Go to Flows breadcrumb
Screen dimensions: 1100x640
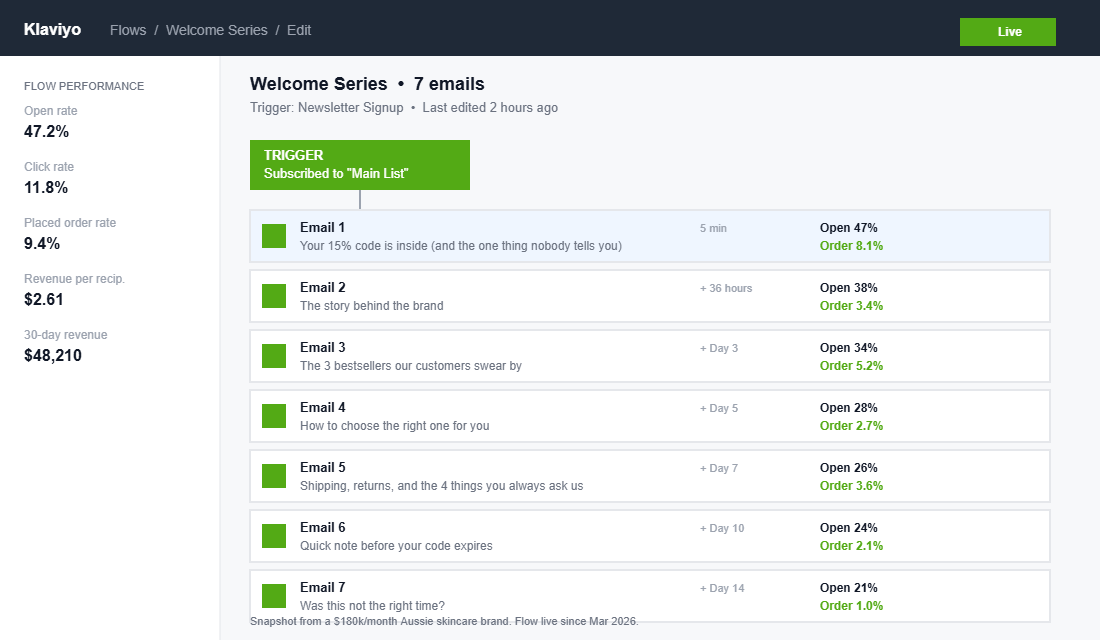[128, 30]
